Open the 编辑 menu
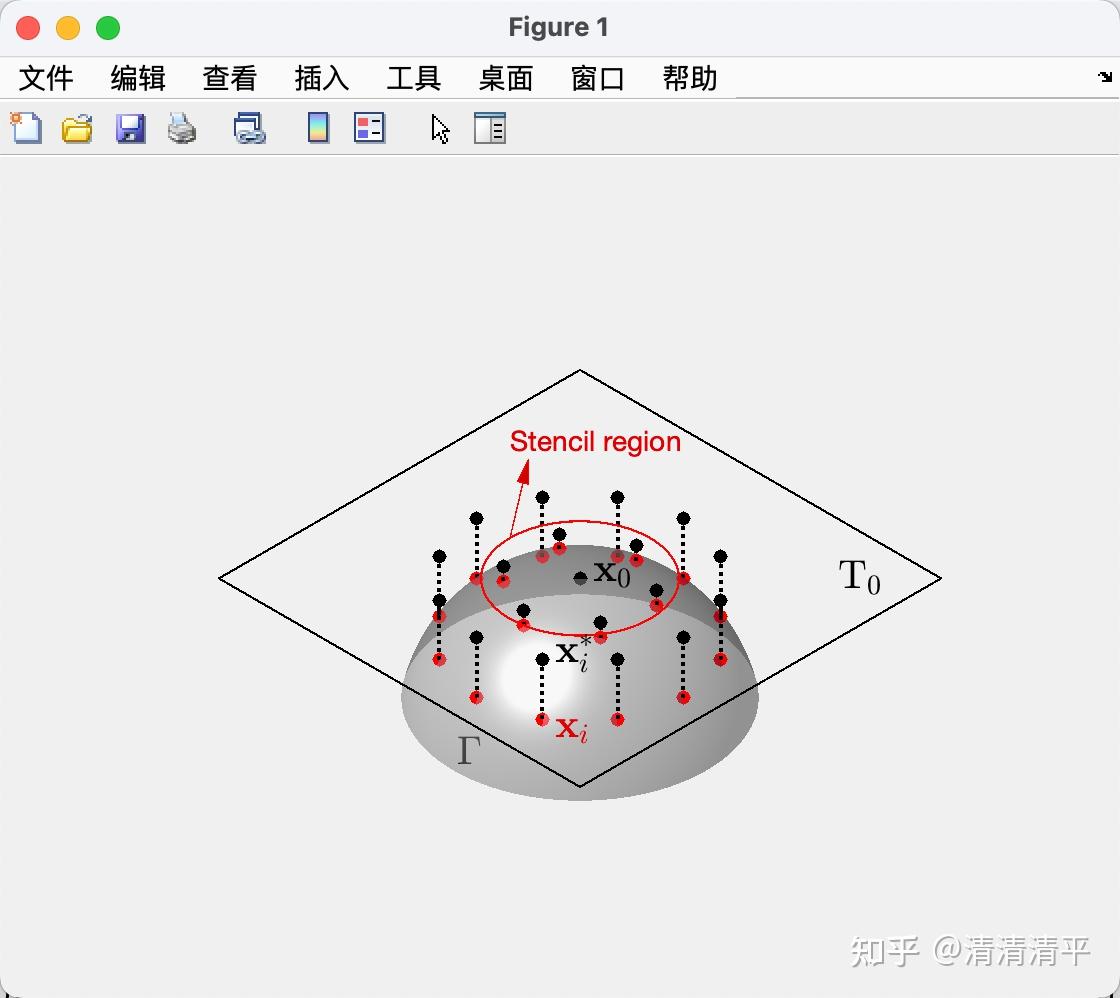The image size is (1120, 998). tap(137, 78)
